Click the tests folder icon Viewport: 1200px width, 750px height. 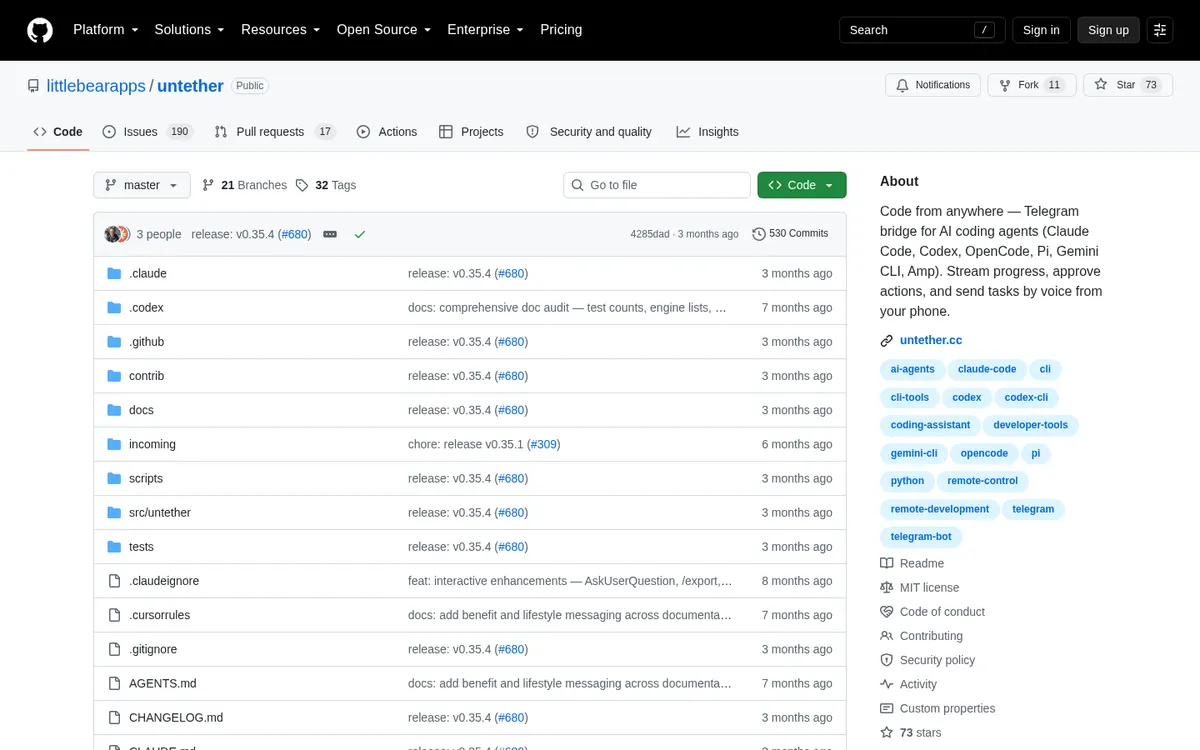[x=114, y=547]
